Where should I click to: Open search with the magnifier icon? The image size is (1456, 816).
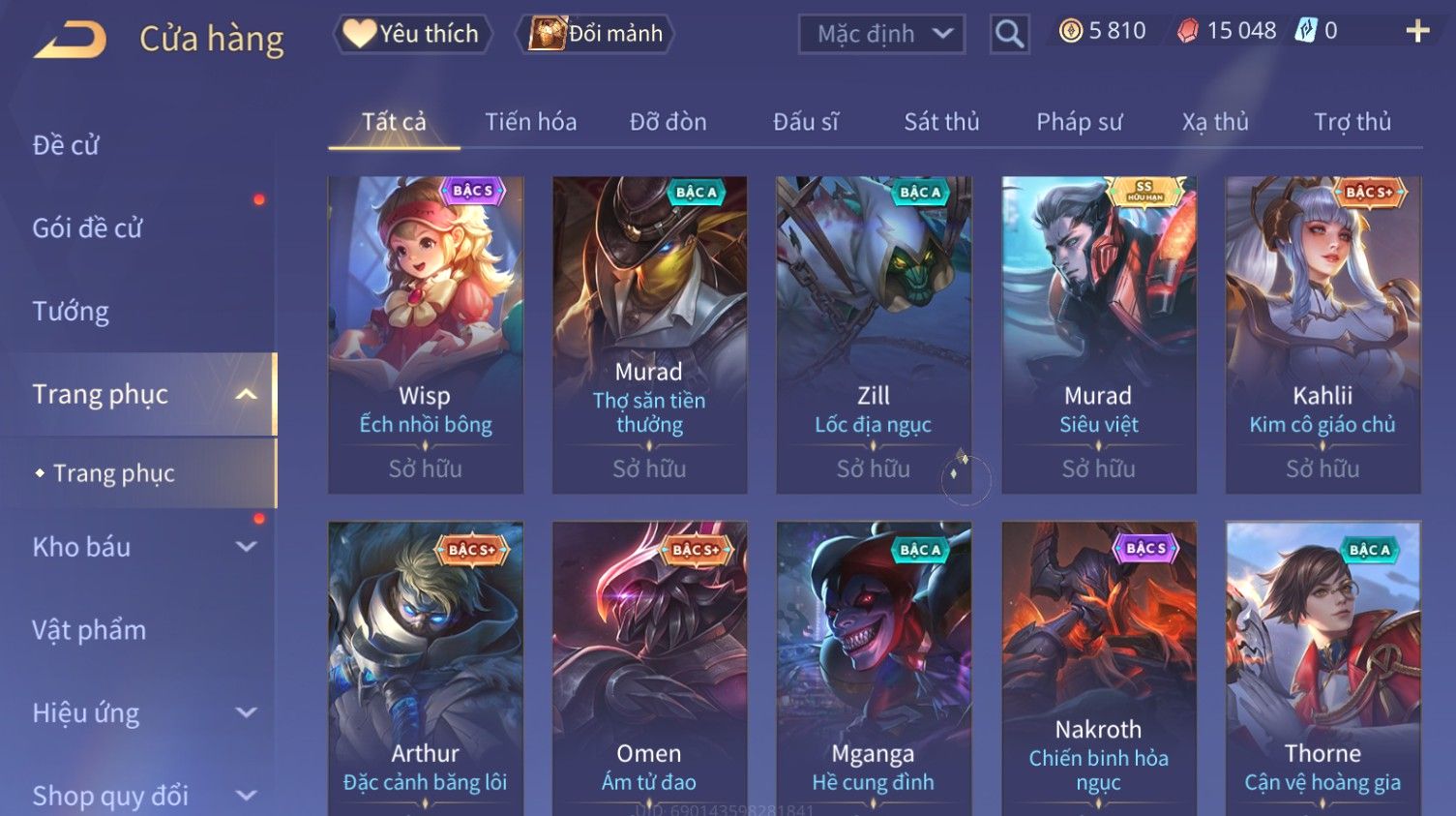(1009, 35)
